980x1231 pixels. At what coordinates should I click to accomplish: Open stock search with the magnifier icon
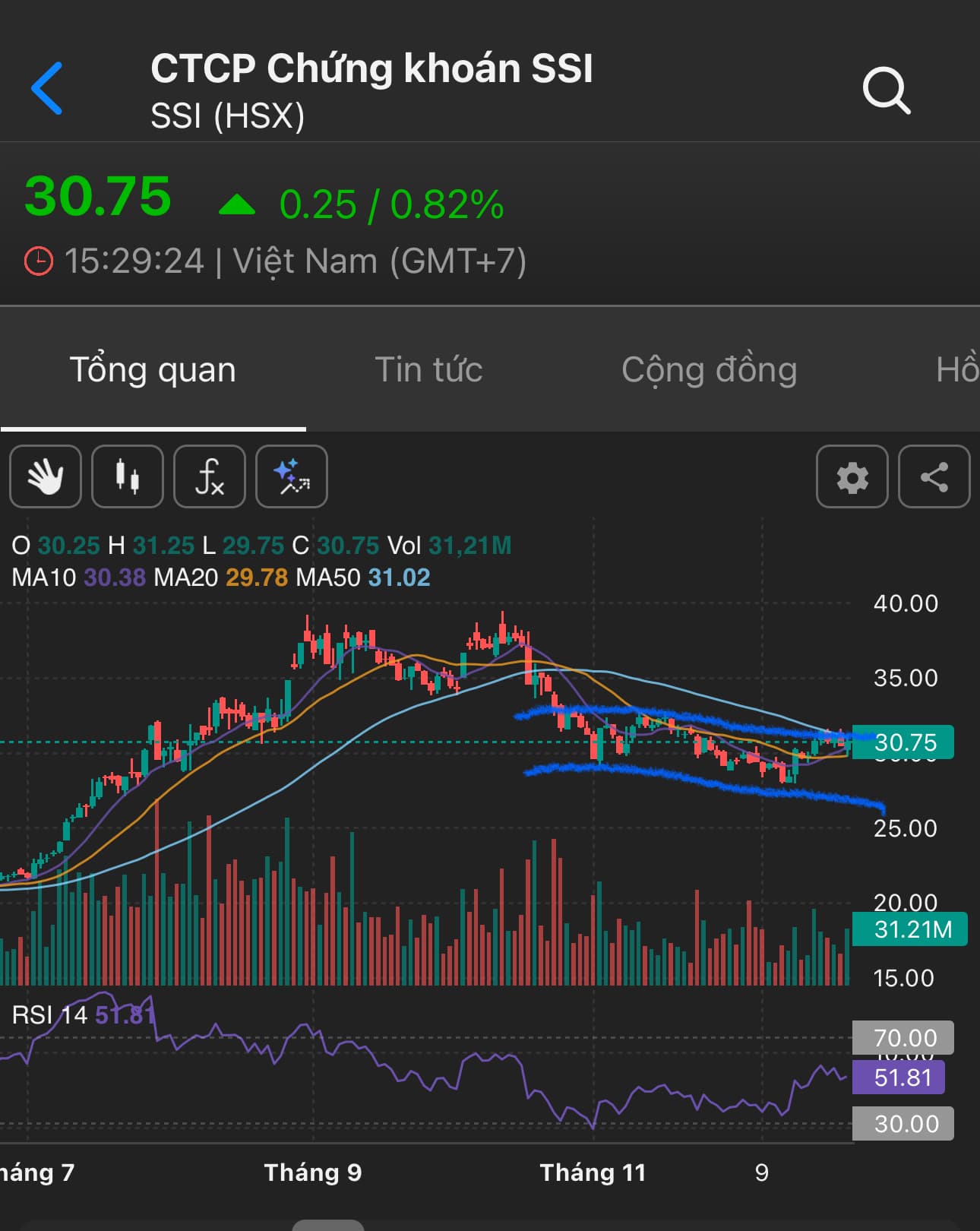click(x=887, y=90)
